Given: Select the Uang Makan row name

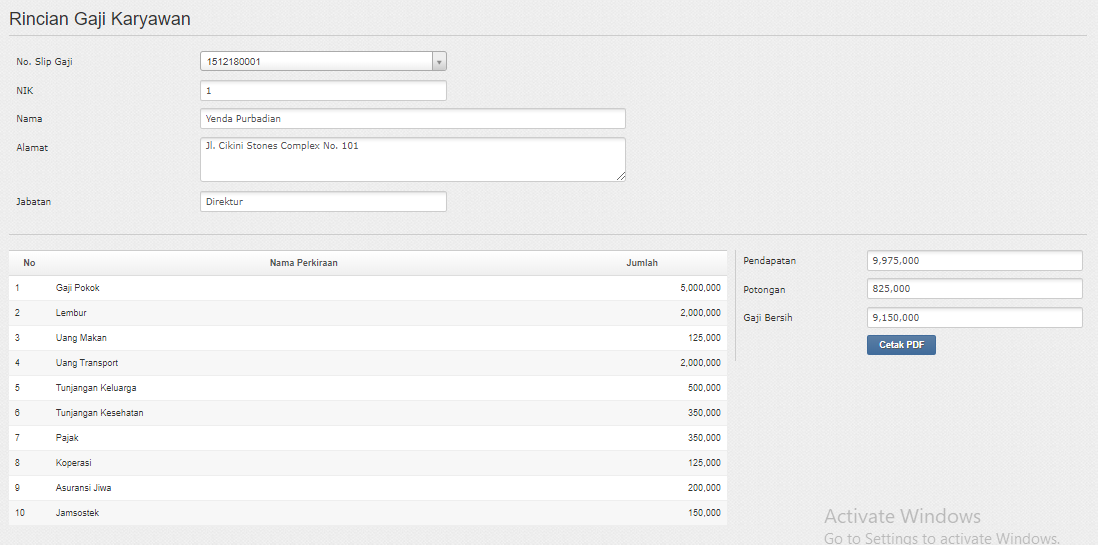Looking at the screenshot, I should coord(81,338).
